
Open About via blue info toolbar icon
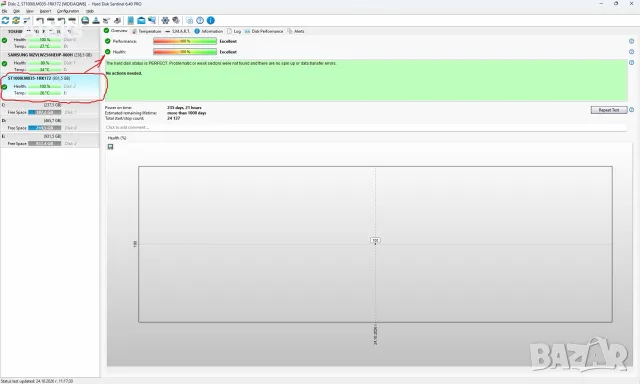[x=211, y=20]
